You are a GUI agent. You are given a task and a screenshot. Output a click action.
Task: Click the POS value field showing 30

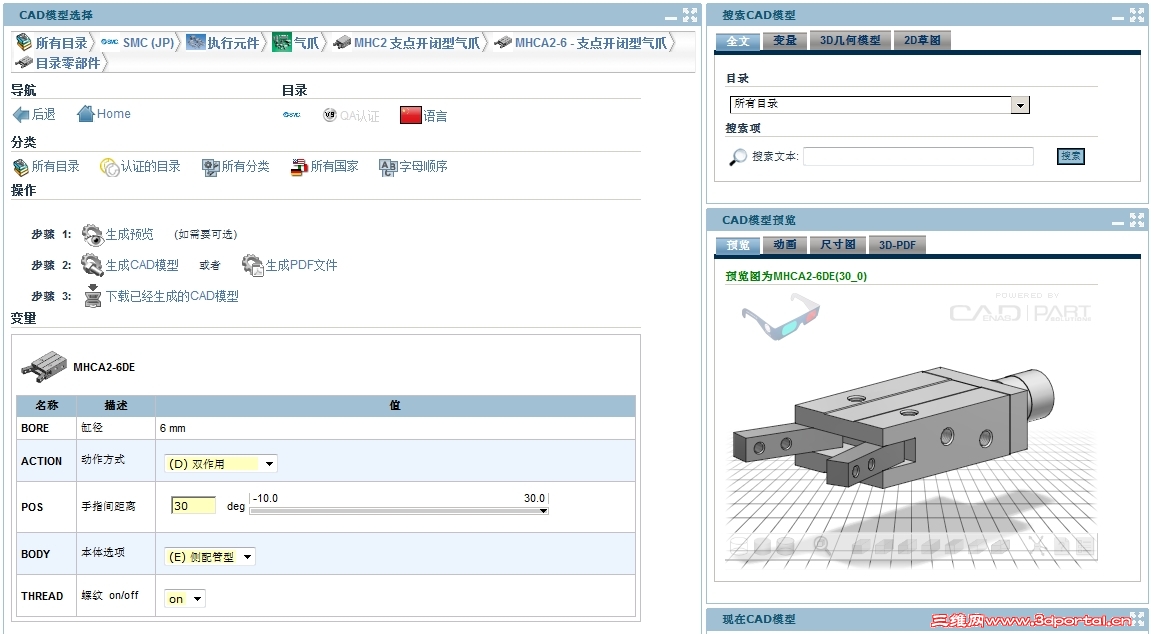point(193,506)
